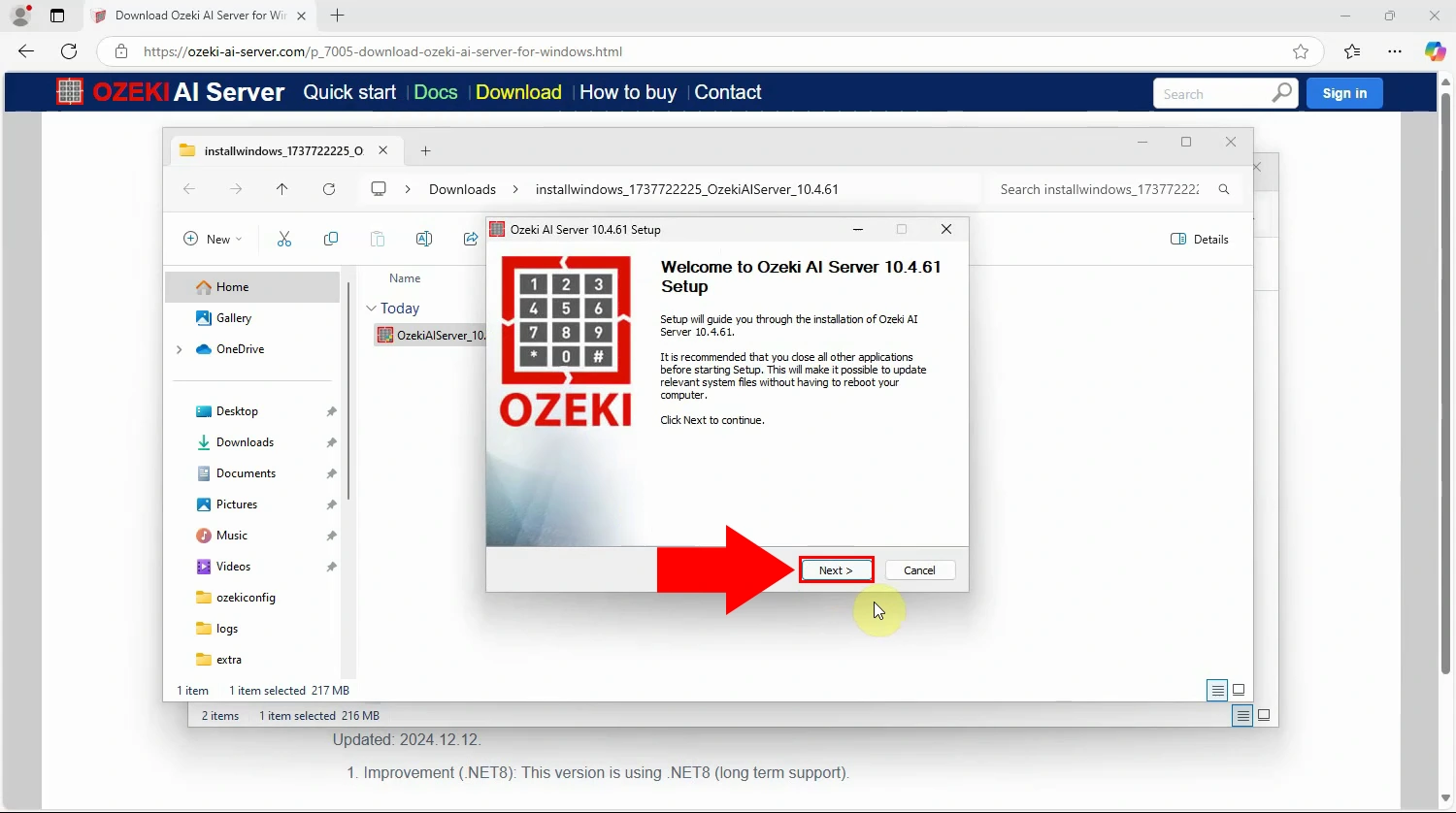
Task: Click the Rename icon in Explorer toolbar
Action: pos(424,239)
